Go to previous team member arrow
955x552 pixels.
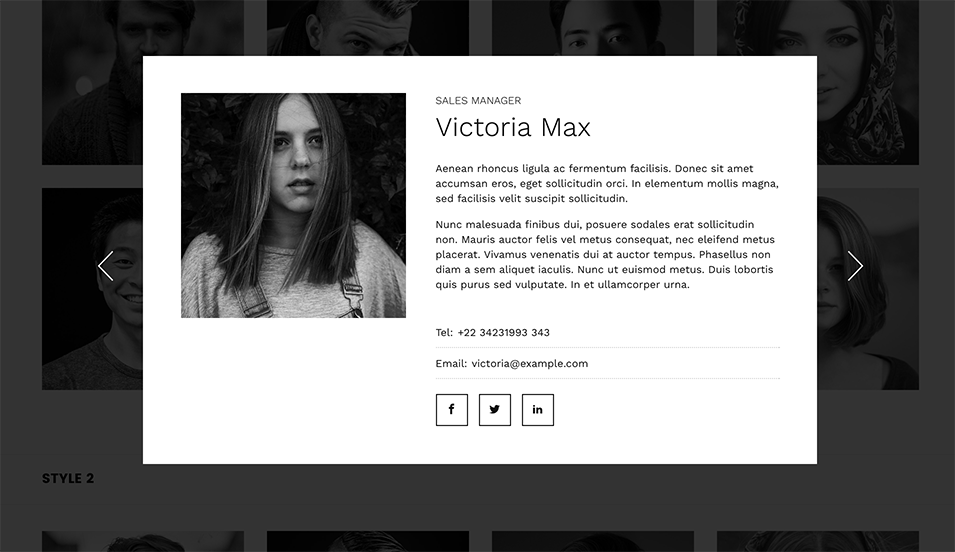[x=105, y=266]
